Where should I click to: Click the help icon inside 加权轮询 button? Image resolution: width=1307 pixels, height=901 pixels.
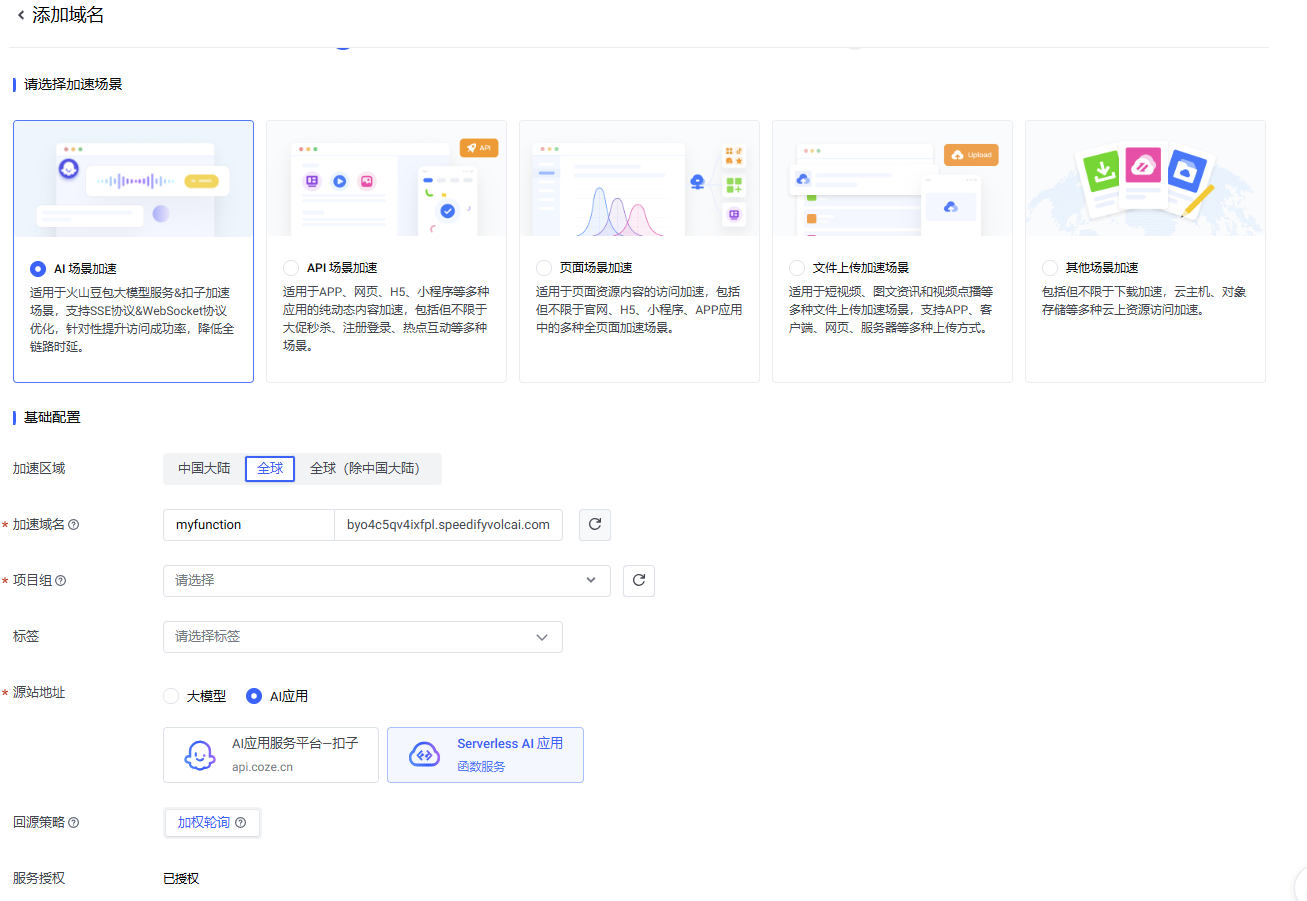(240, 823)
